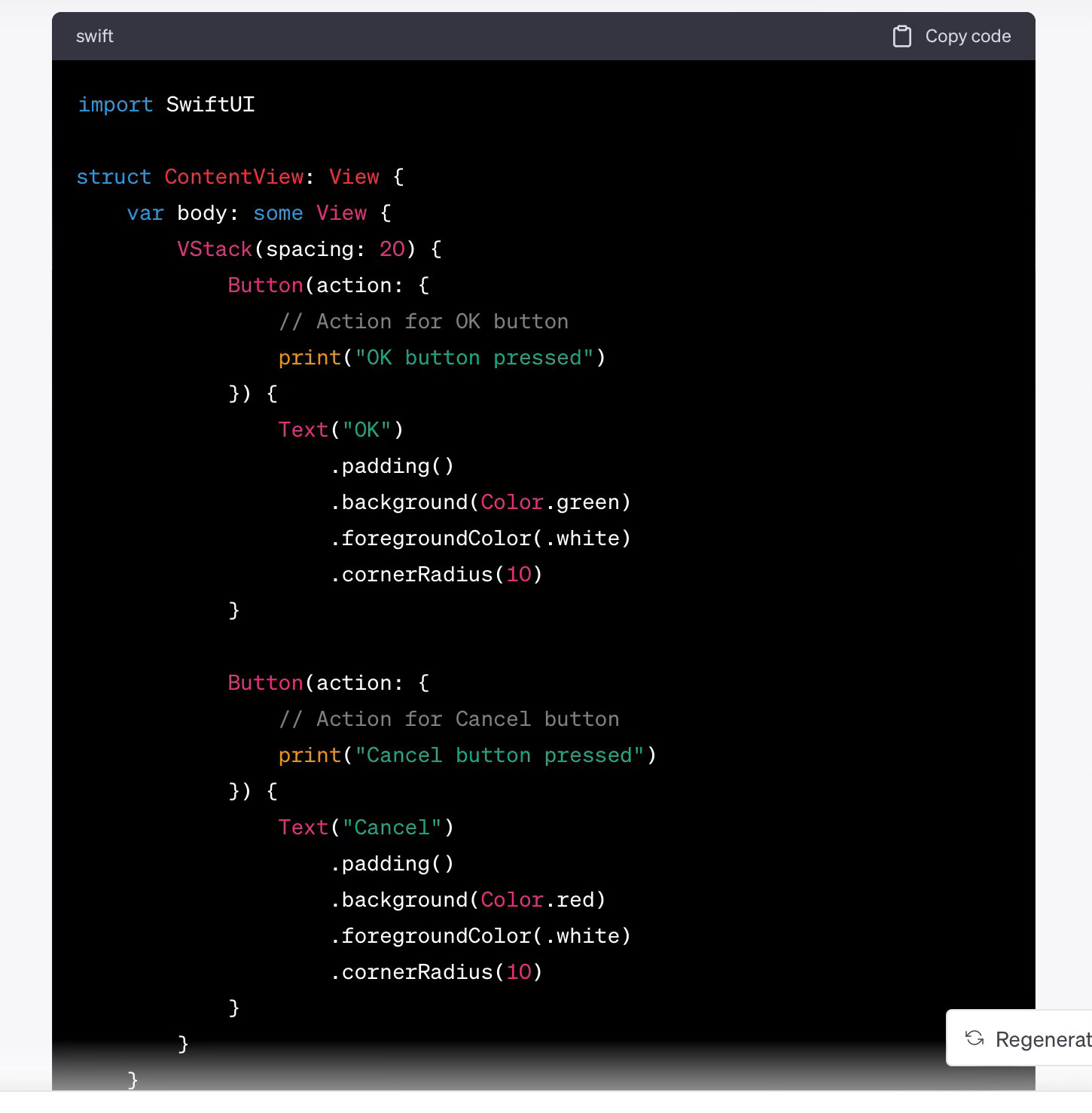Viewport: 1092px width, 1113px height.
Task: Click the VStack keyword in the code
Action: [214, 249]
